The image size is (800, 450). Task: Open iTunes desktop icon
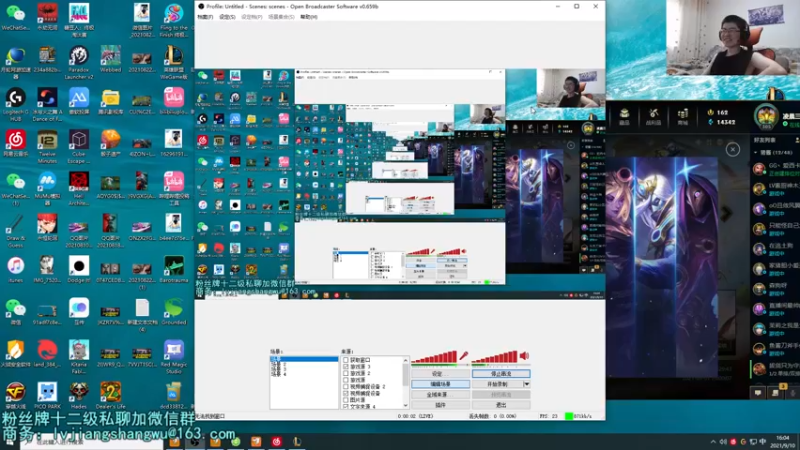15,269
